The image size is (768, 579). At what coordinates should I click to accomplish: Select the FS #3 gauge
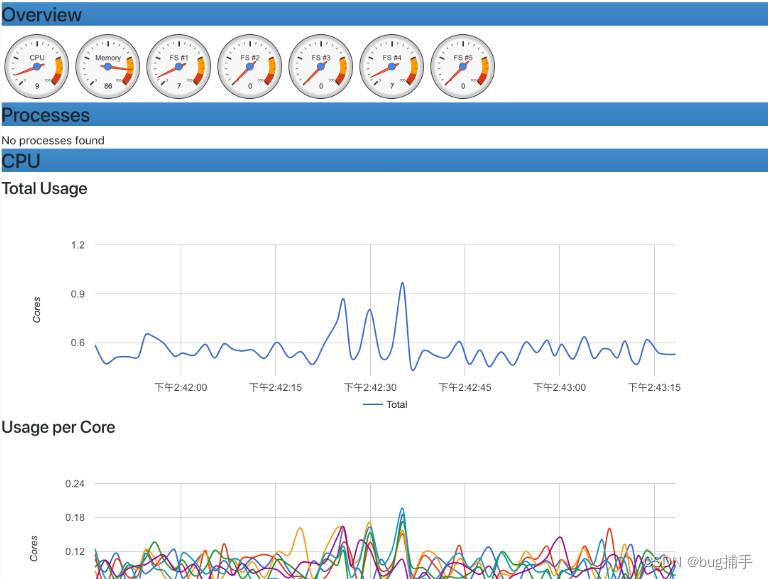tap(321, 66)
